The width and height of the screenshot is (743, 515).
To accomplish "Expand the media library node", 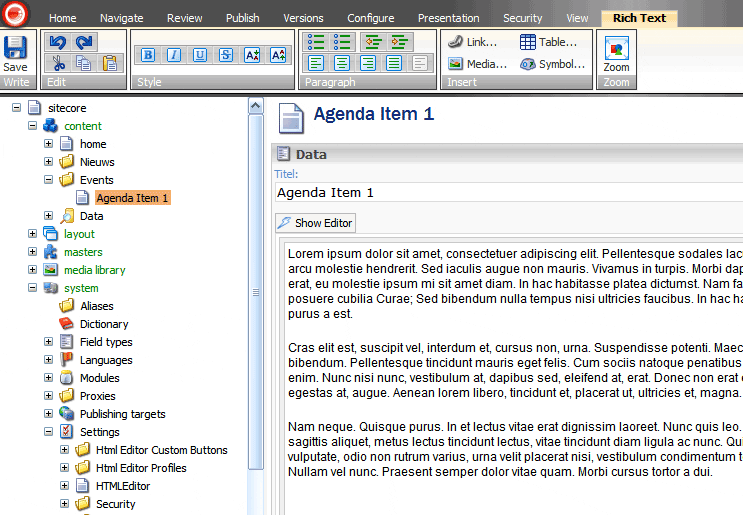I will (x=33, y=270).
